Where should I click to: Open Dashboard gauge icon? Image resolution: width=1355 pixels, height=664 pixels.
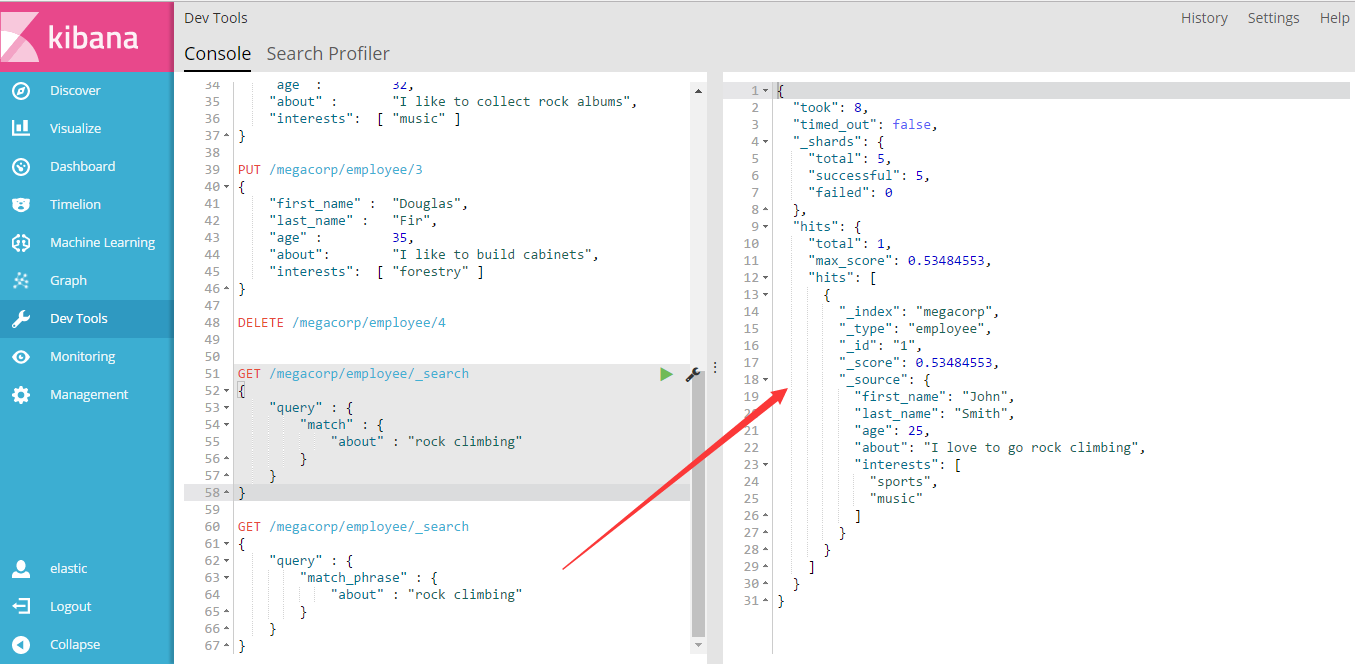click(21, 167)
